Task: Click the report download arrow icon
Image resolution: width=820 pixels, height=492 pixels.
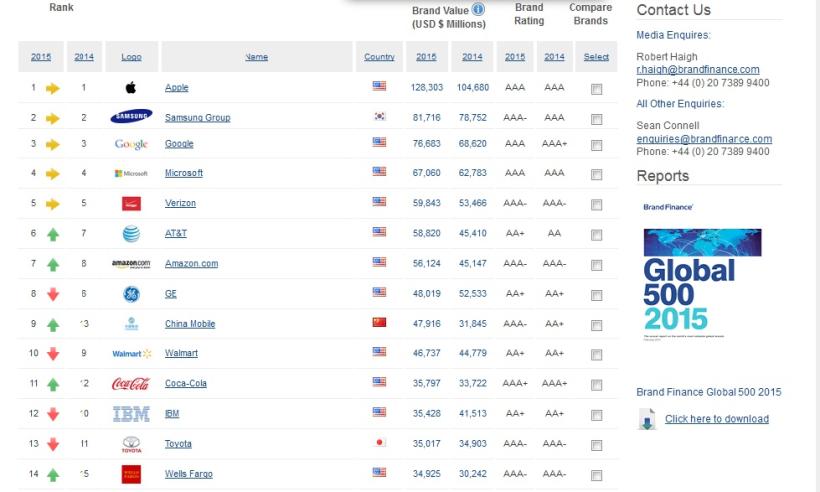Action: pyautogui.click(x=648, y=420)
